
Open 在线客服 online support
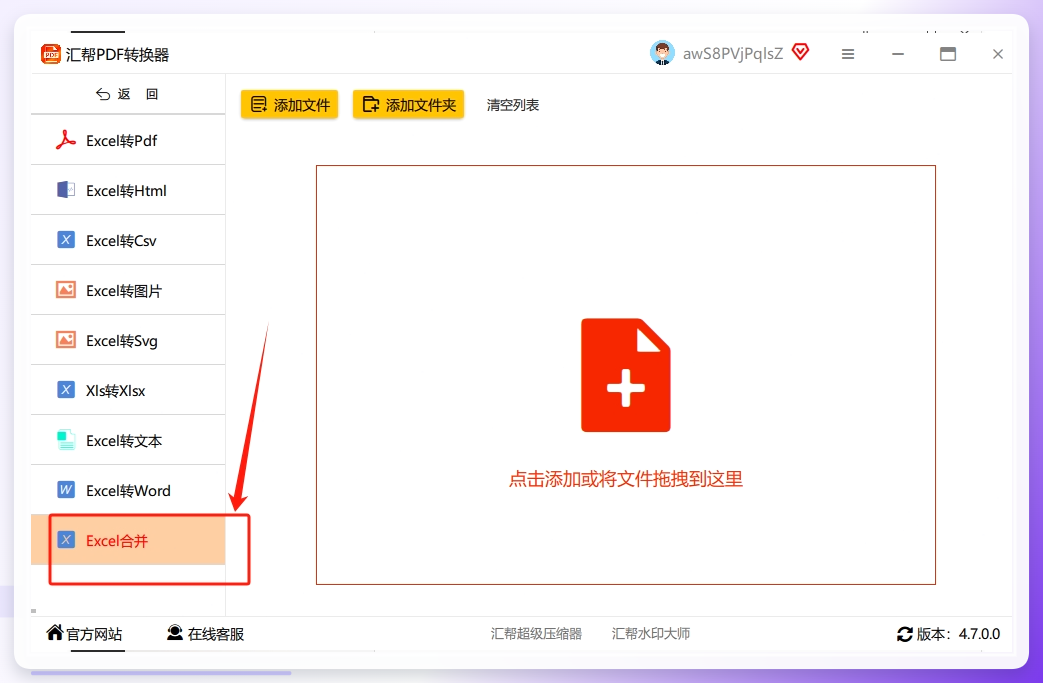pyautogui.click(x=206, y=634)
